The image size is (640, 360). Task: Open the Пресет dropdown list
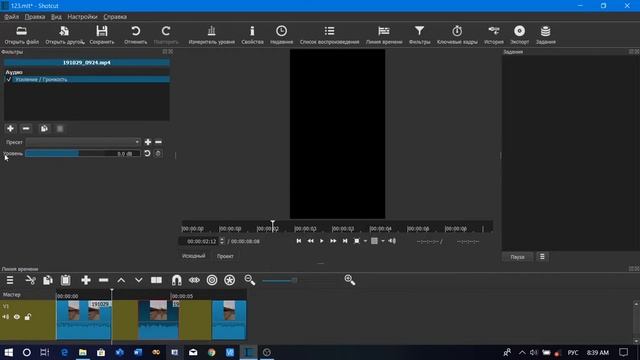(x=83, y=142)
